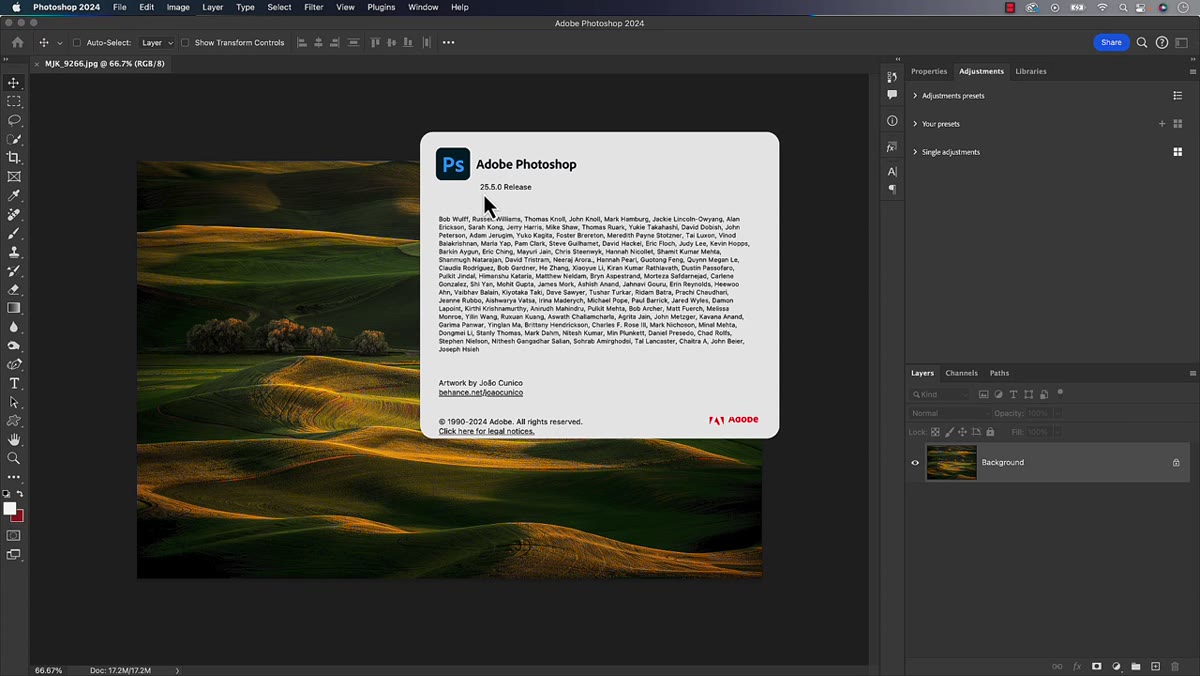1200x676 pixels.
Task: Toggle filter for type layers
Action: point(1013,395)
